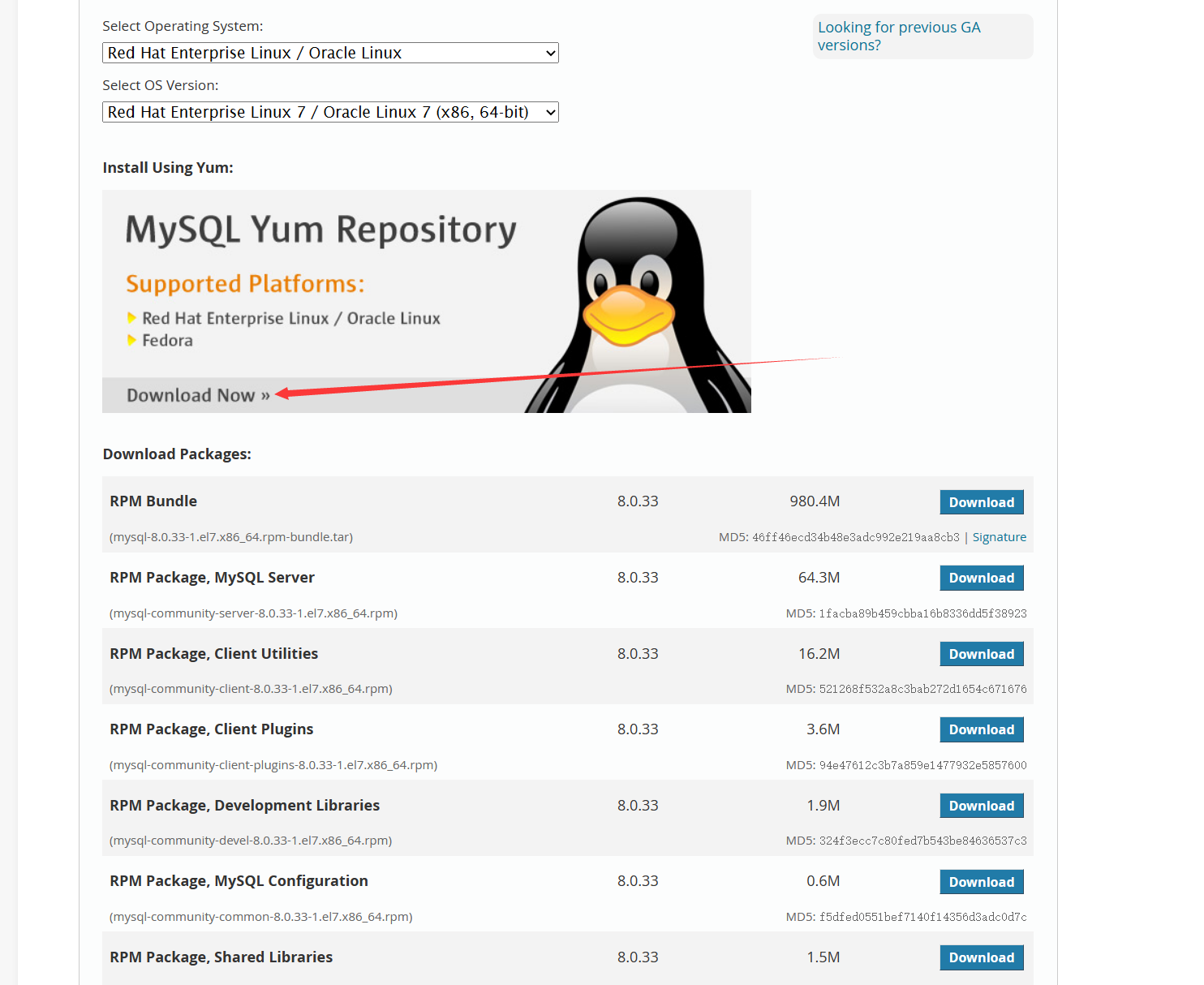Open the Select OS Version dropdown
Viewport: 1204px width, 985px height.
330,112
